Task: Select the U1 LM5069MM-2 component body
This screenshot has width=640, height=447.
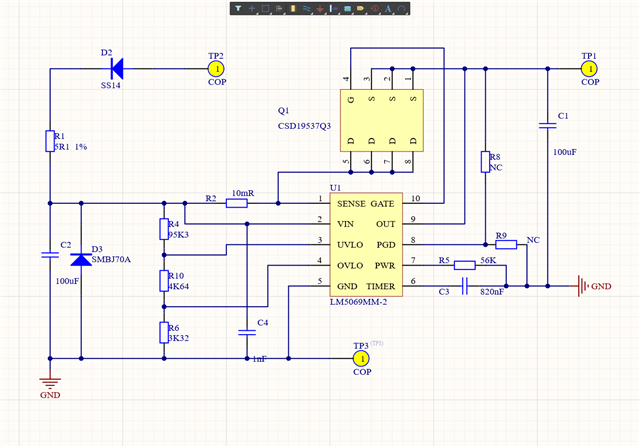Action: click(366, 245)
